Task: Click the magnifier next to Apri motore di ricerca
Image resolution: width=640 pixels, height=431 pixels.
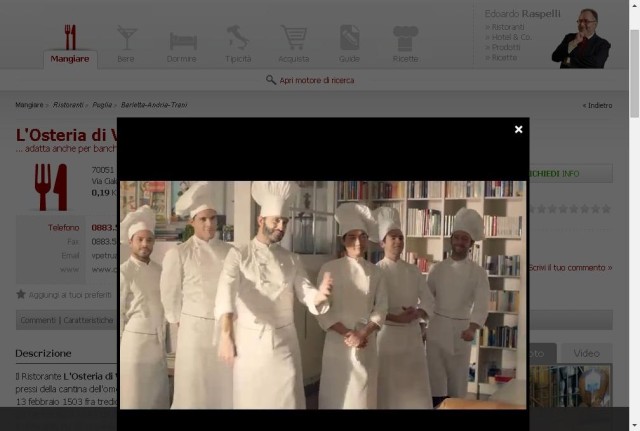Action: click(x=271, y=80)
